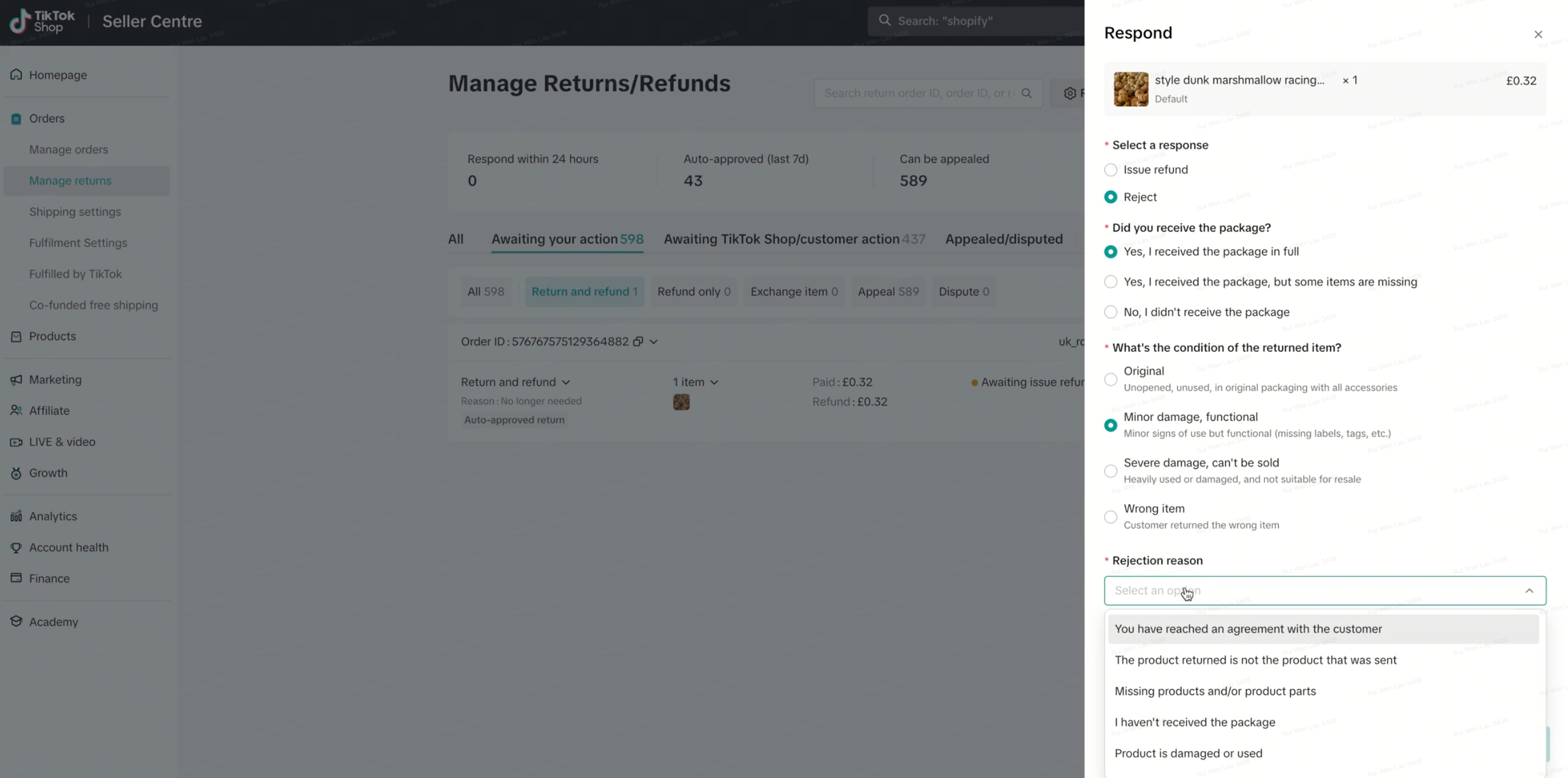Select the Issue refund radio option

[1110, 170]
